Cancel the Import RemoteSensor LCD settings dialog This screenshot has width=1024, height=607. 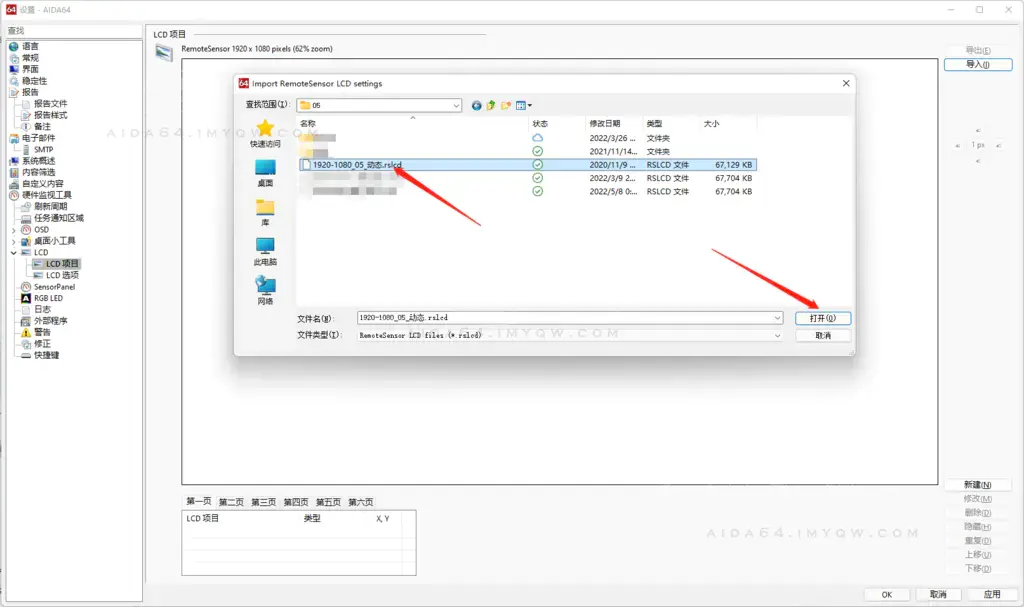(823, 336)
